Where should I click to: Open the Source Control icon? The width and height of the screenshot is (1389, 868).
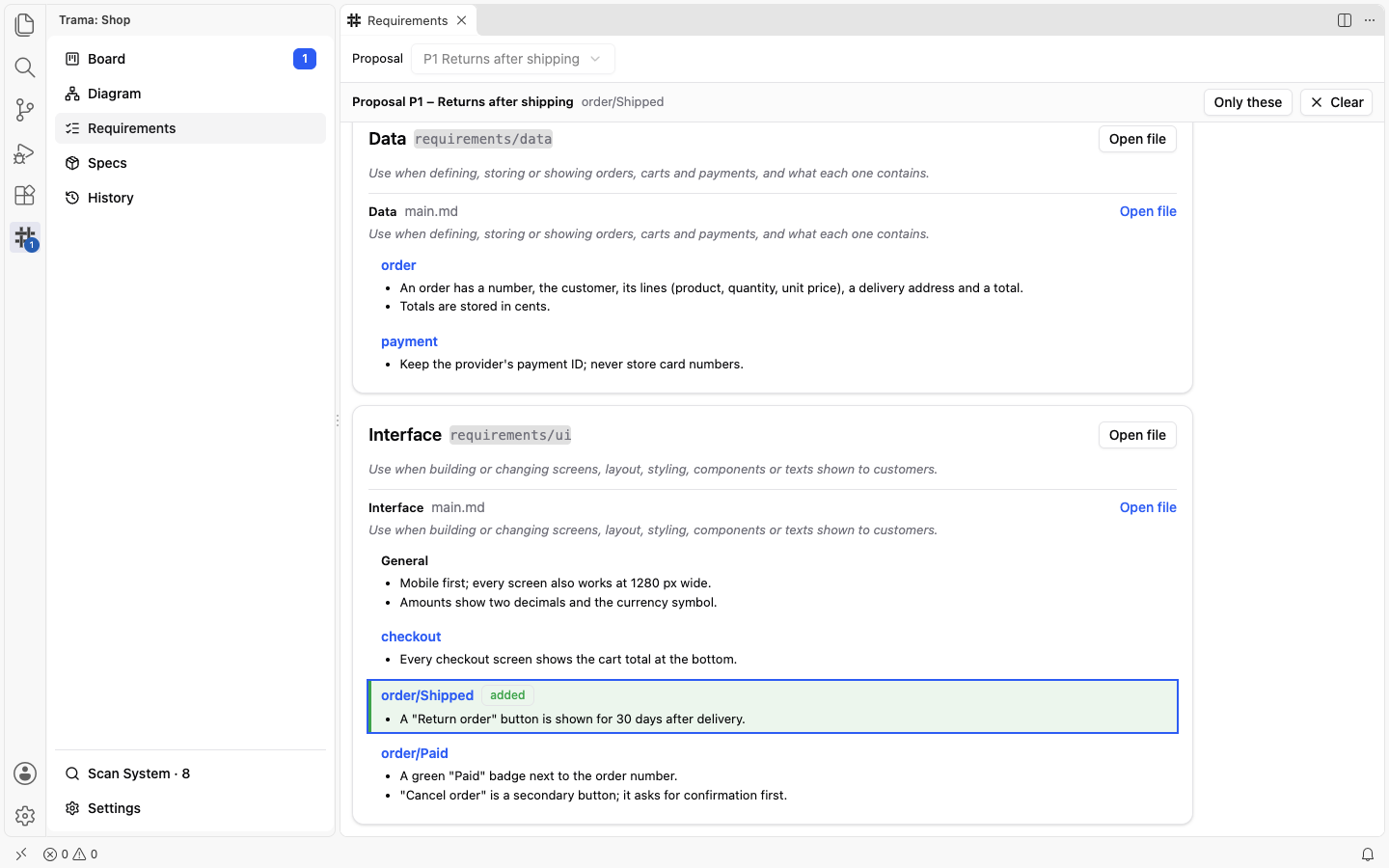click(x=25, y=109)
